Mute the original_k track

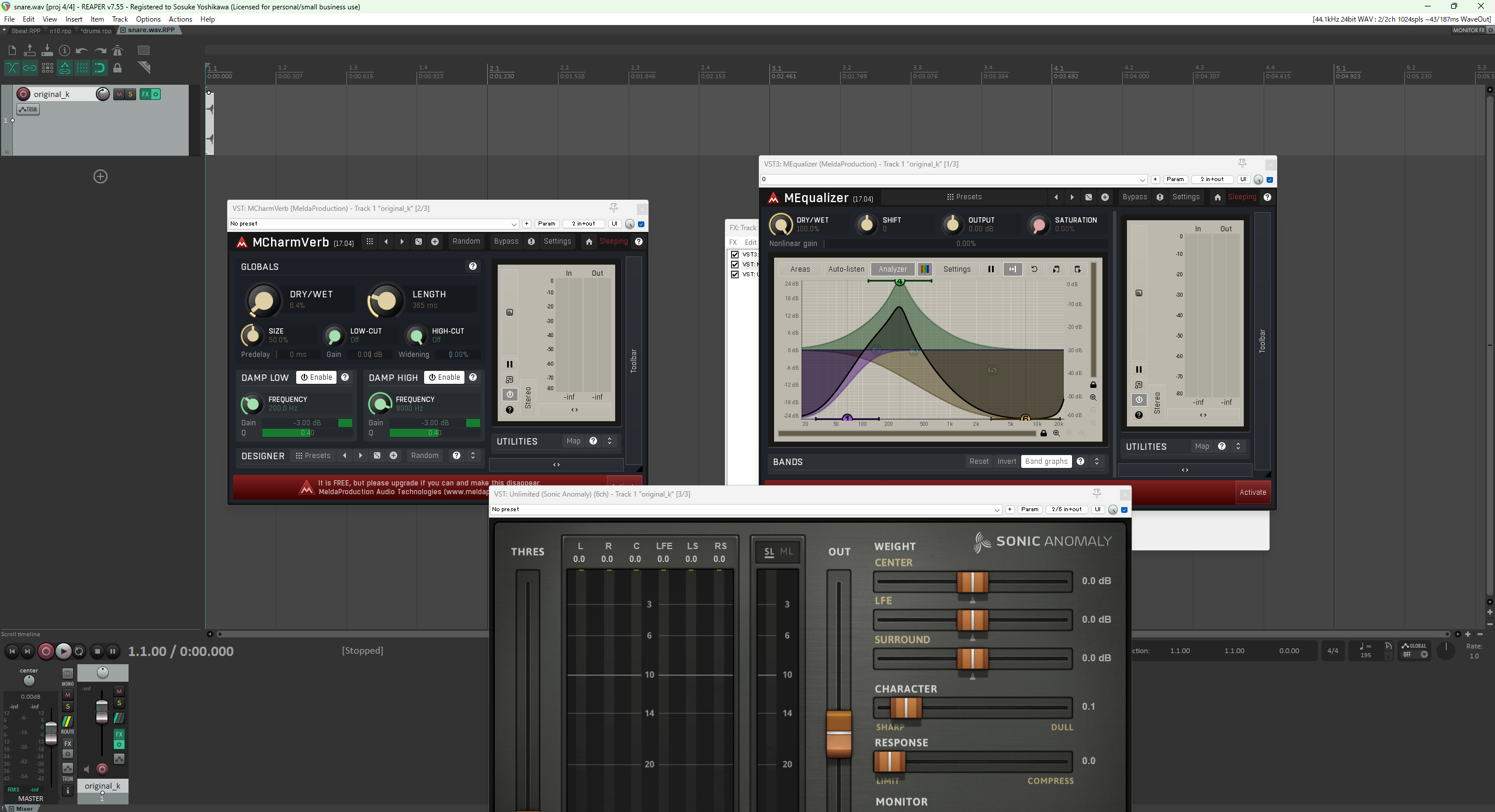click(119, 94)
